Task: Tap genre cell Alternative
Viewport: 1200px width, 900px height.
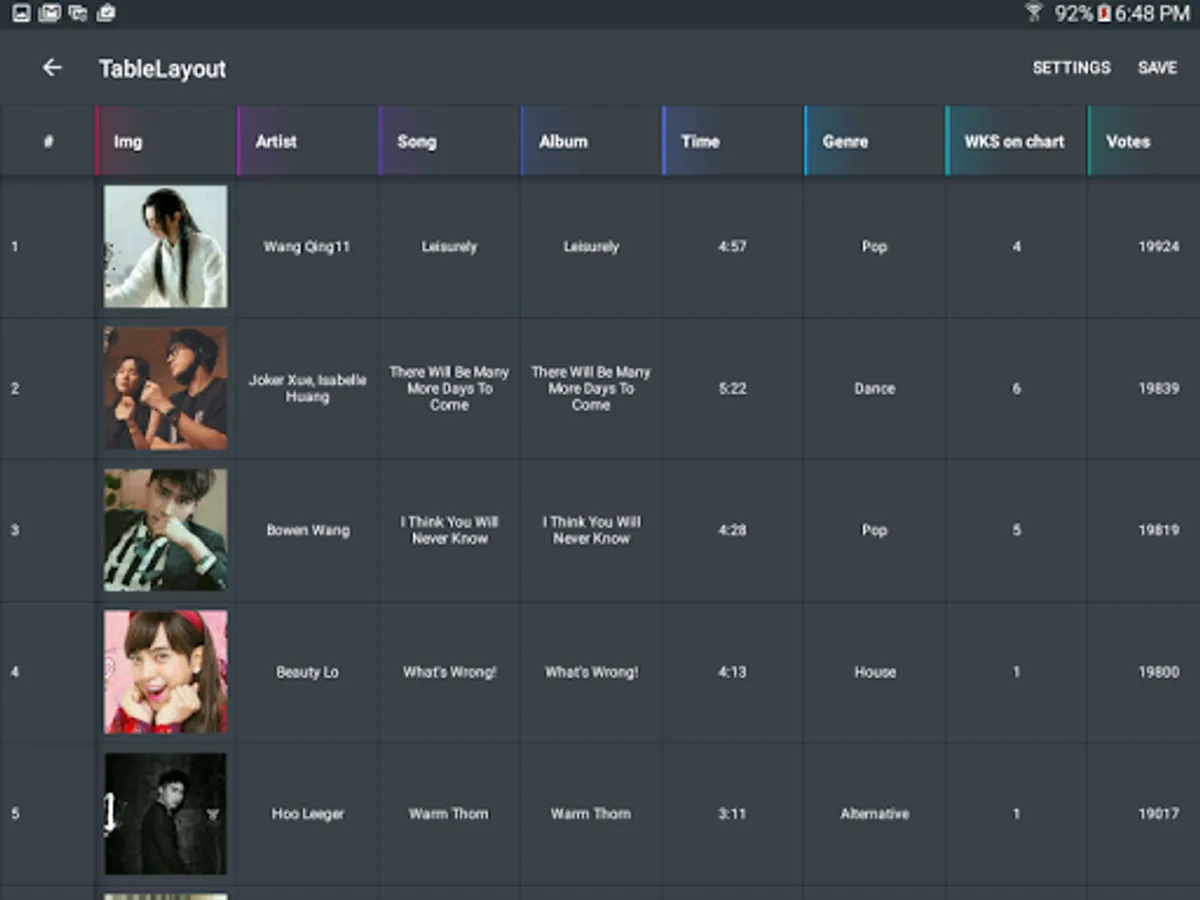Action: (x=875, y=814)
